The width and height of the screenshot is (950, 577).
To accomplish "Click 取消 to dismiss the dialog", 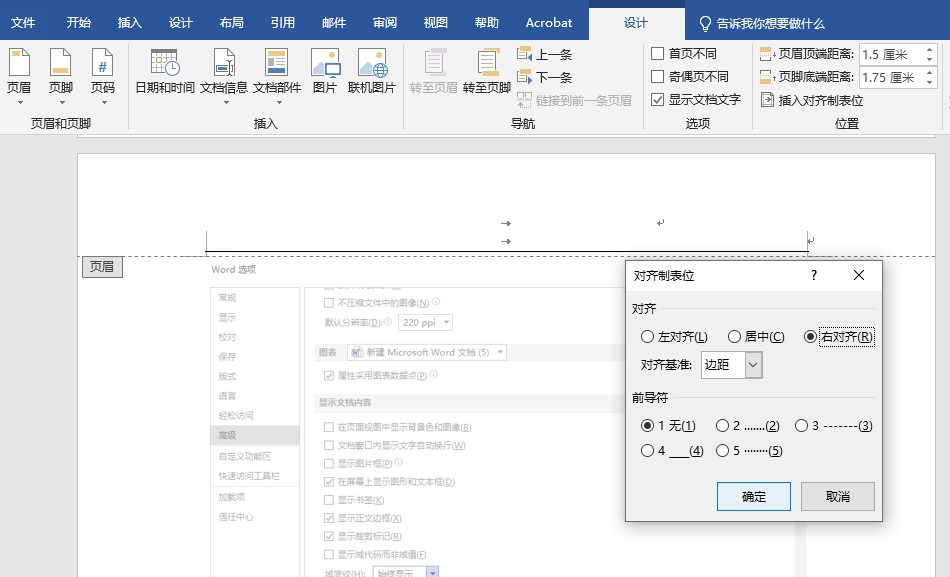I will 837,497.
